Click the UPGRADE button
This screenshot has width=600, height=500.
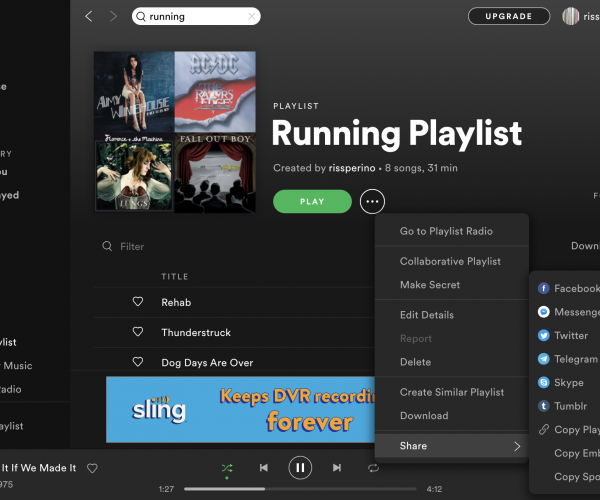[509, 16]
